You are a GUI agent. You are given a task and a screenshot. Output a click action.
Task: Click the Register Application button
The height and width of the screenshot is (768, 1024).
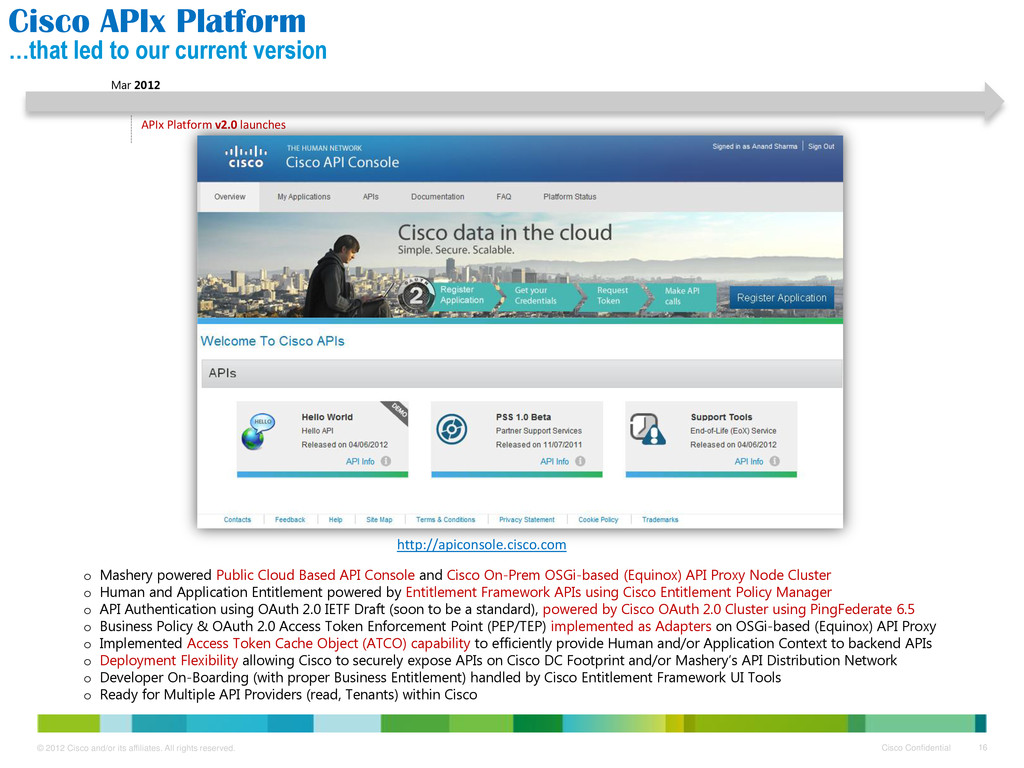pos(781,298)
